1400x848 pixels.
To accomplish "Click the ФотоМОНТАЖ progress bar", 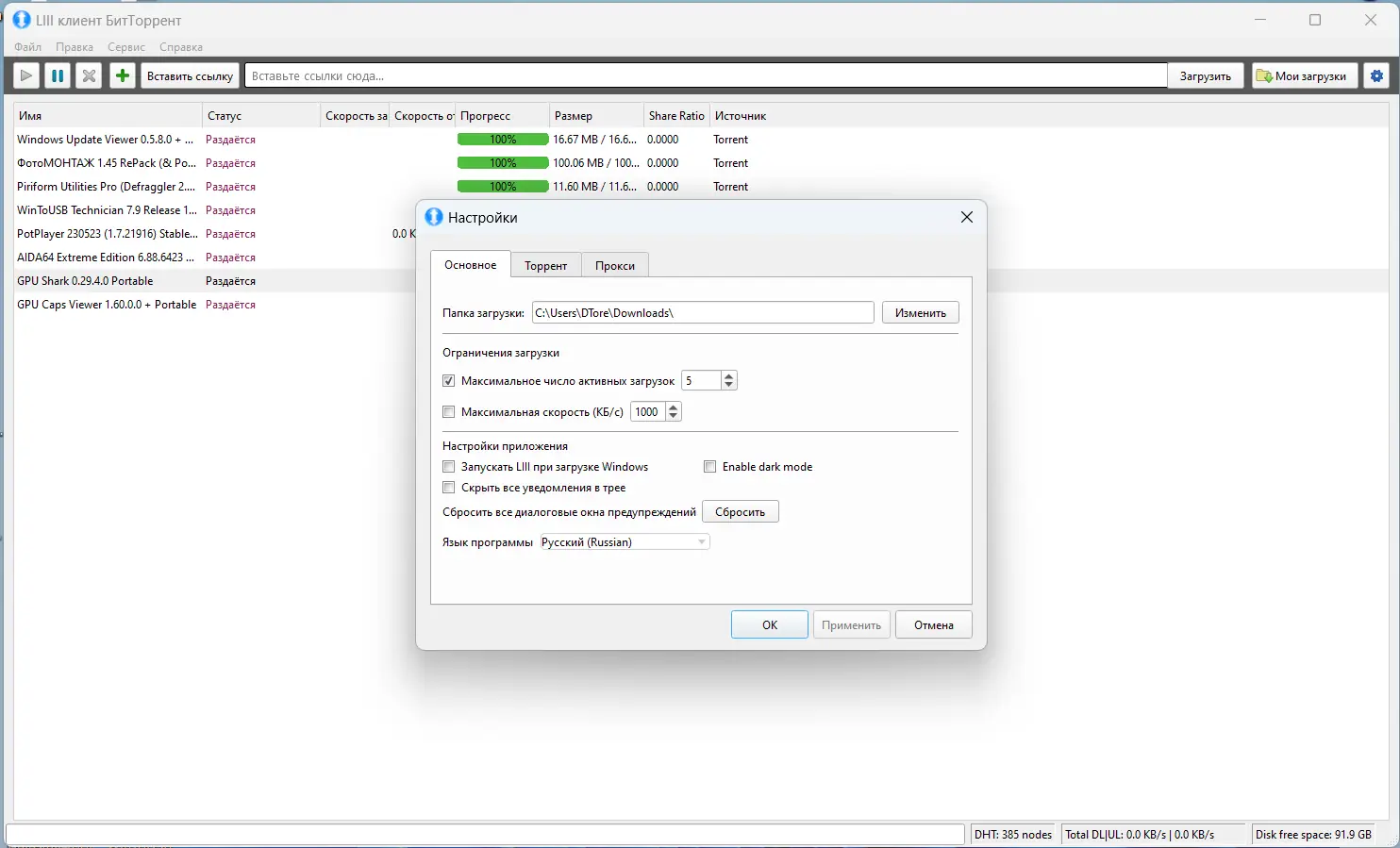I will [503, 163].
